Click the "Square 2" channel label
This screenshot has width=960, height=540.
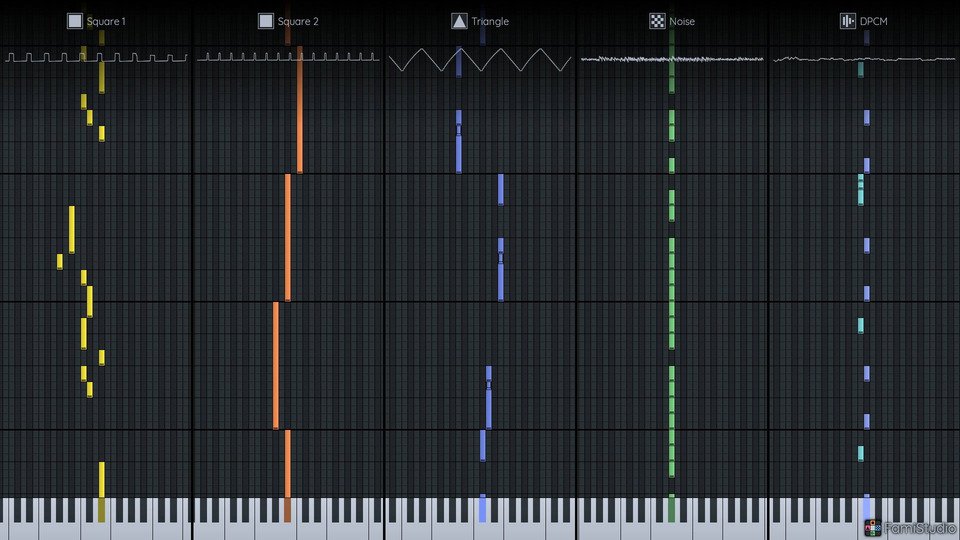[298, 21]
